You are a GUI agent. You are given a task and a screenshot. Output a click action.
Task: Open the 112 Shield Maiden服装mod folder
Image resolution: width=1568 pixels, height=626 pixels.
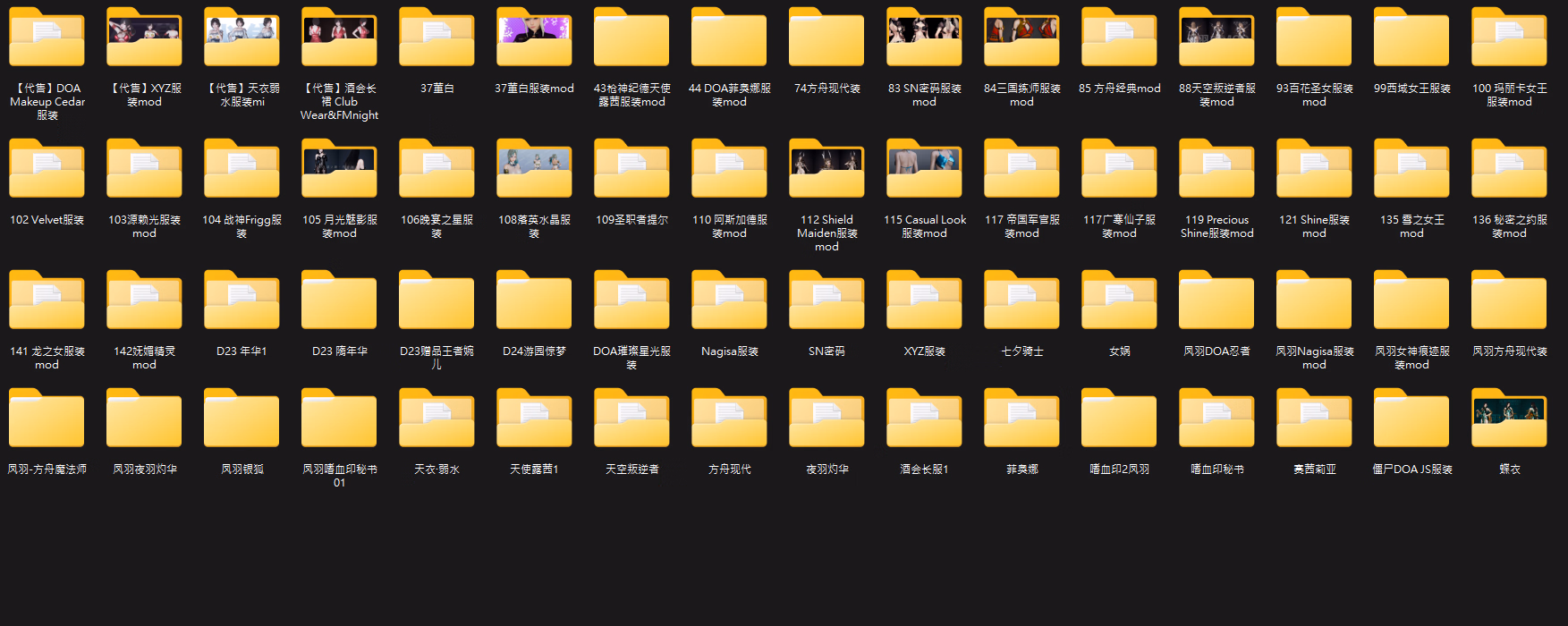click(826, 169)
